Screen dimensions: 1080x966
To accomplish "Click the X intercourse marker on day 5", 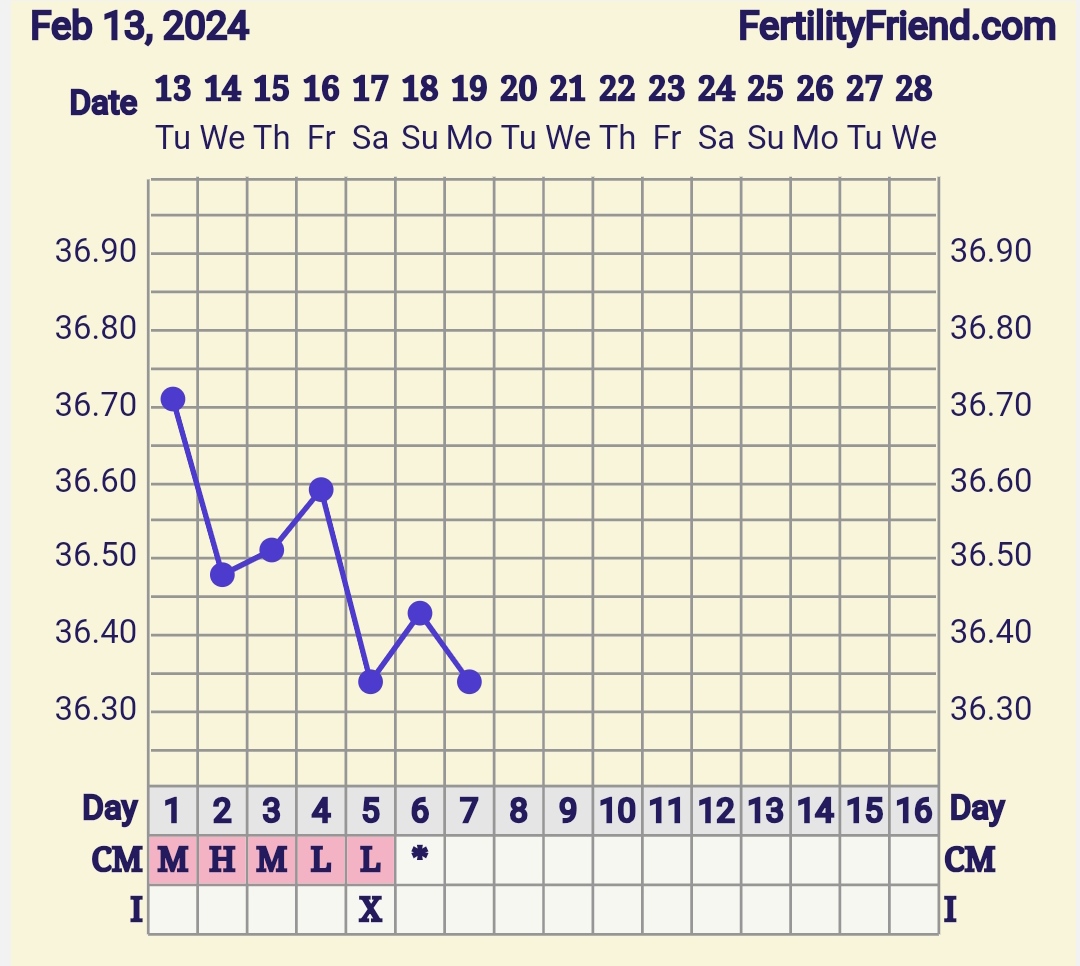I will point(370,910).
